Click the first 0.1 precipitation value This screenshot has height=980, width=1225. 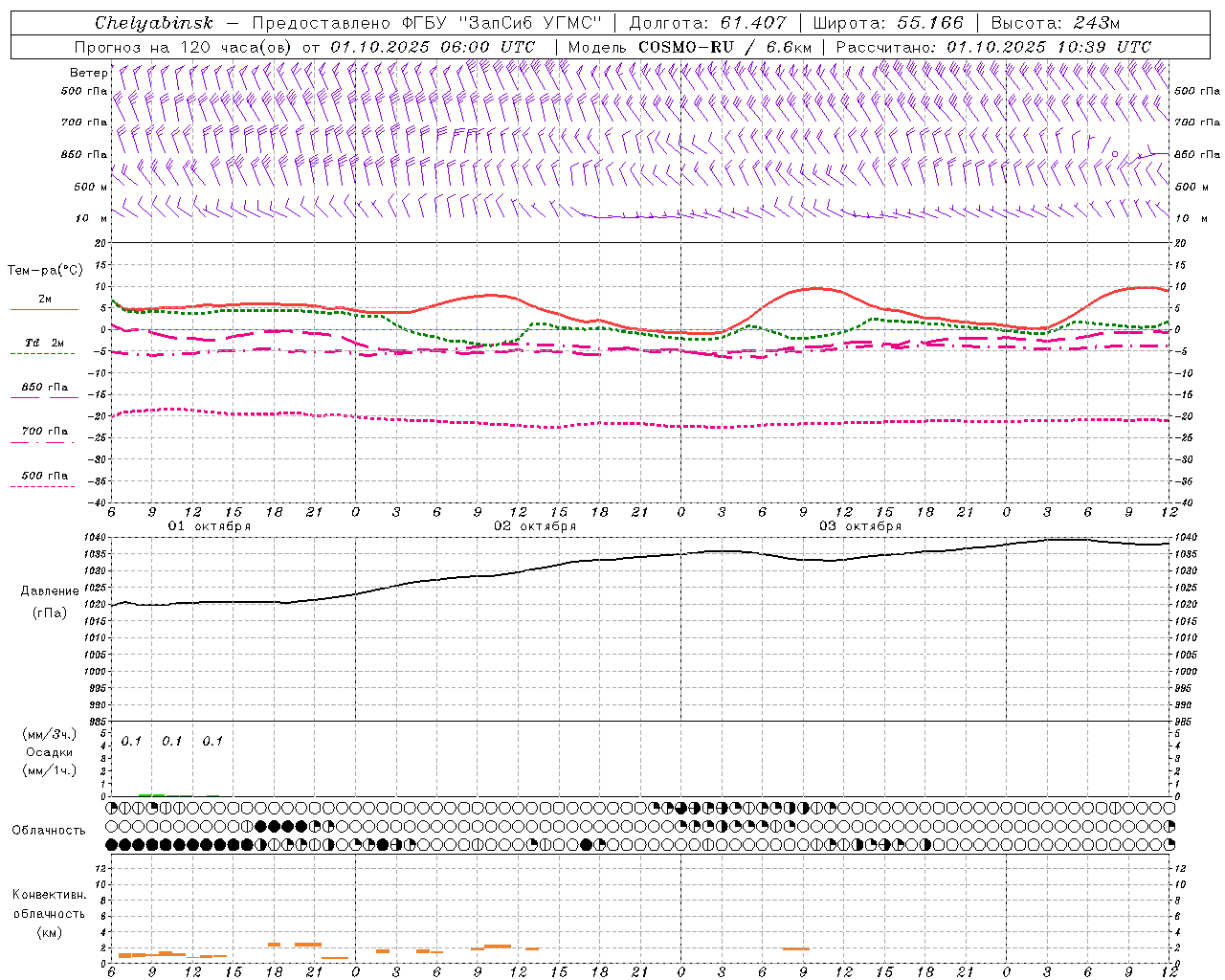(131, 741)
